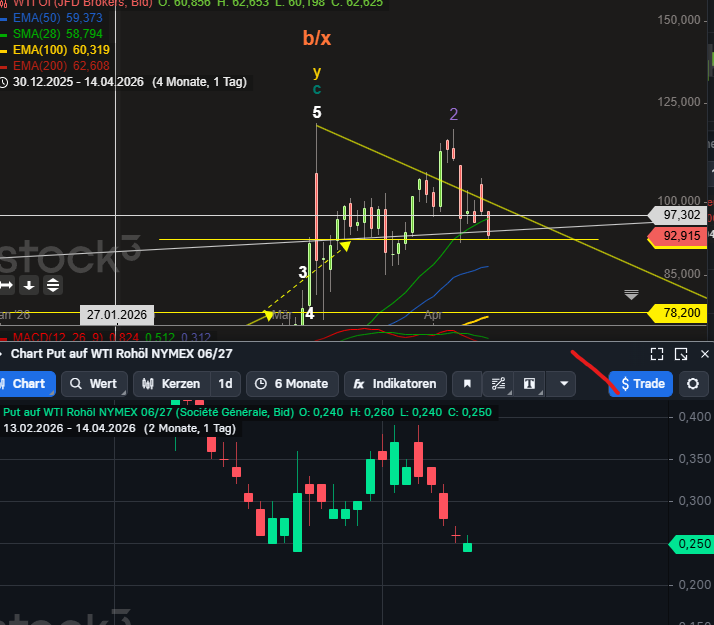This screenshot has height=625, width=714.
Task: Click the download arrow icon on chart
Action: point(29,286)
